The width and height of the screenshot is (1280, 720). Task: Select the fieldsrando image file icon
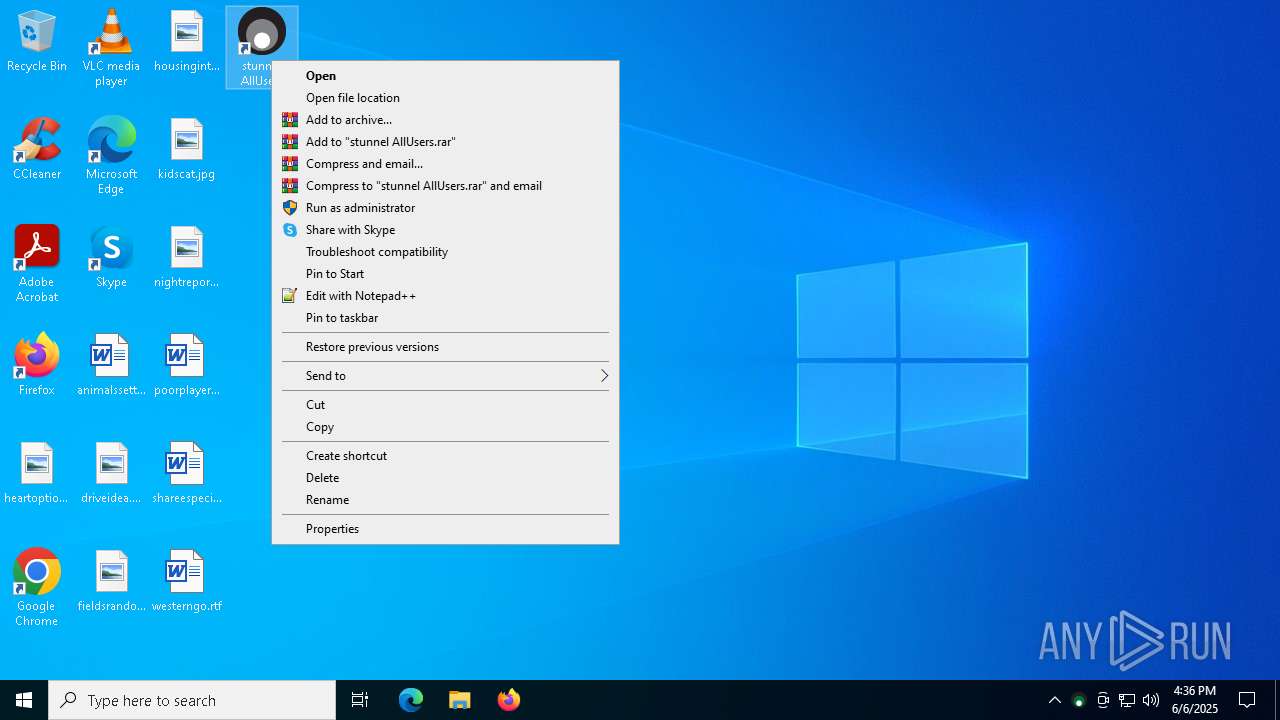coord(111,581)
